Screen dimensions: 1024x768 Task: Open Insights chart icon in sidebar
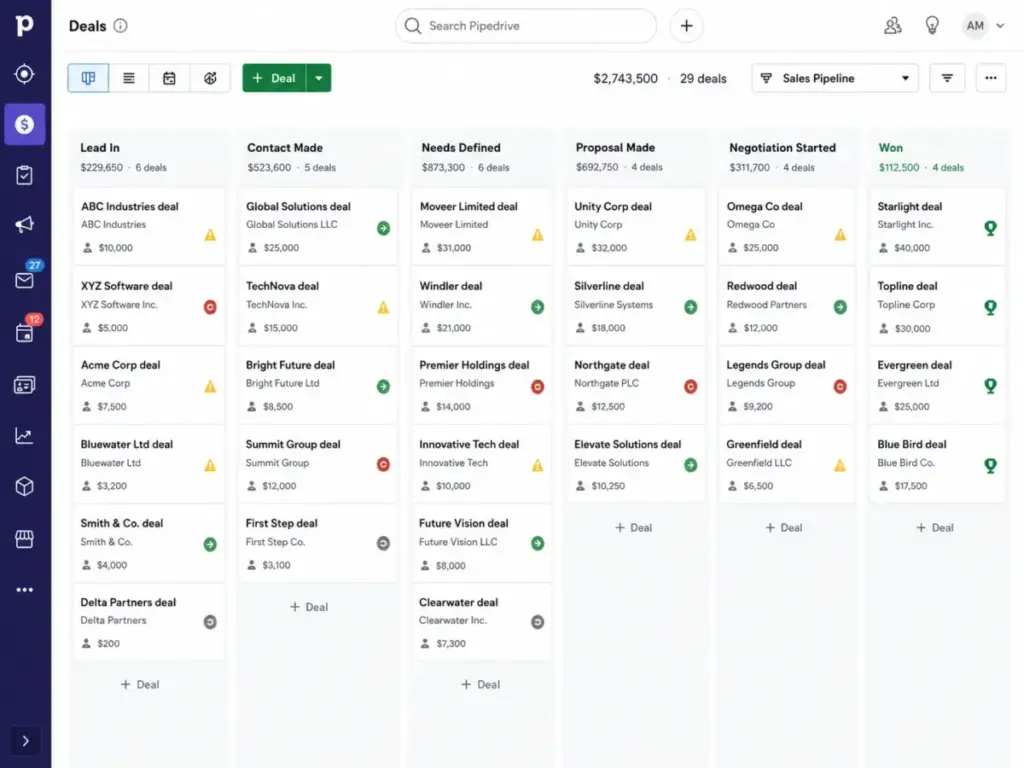click(24, 436)
